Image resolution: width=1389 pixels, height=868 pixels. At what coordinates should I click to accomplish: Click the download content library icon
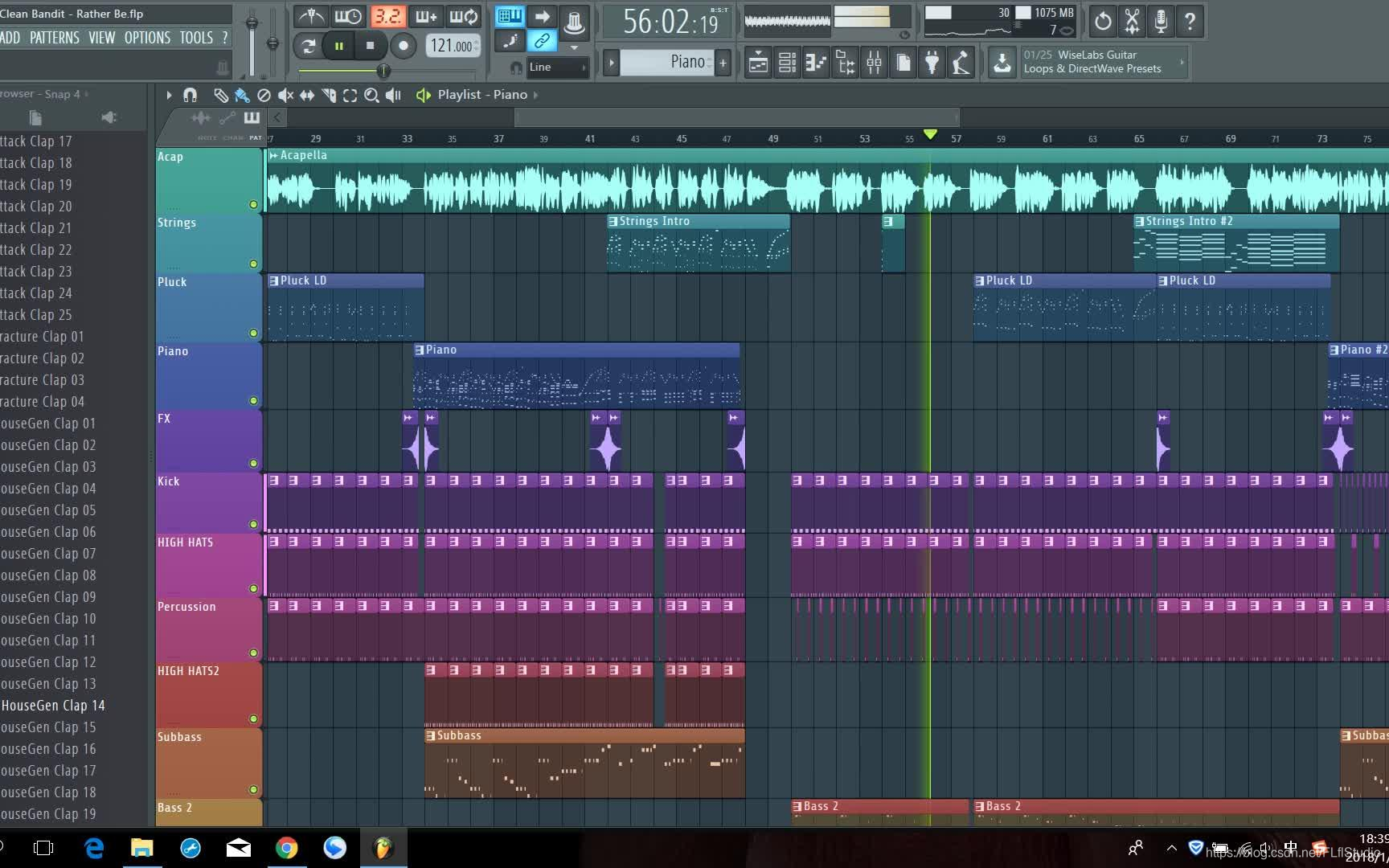(1002, 62)
